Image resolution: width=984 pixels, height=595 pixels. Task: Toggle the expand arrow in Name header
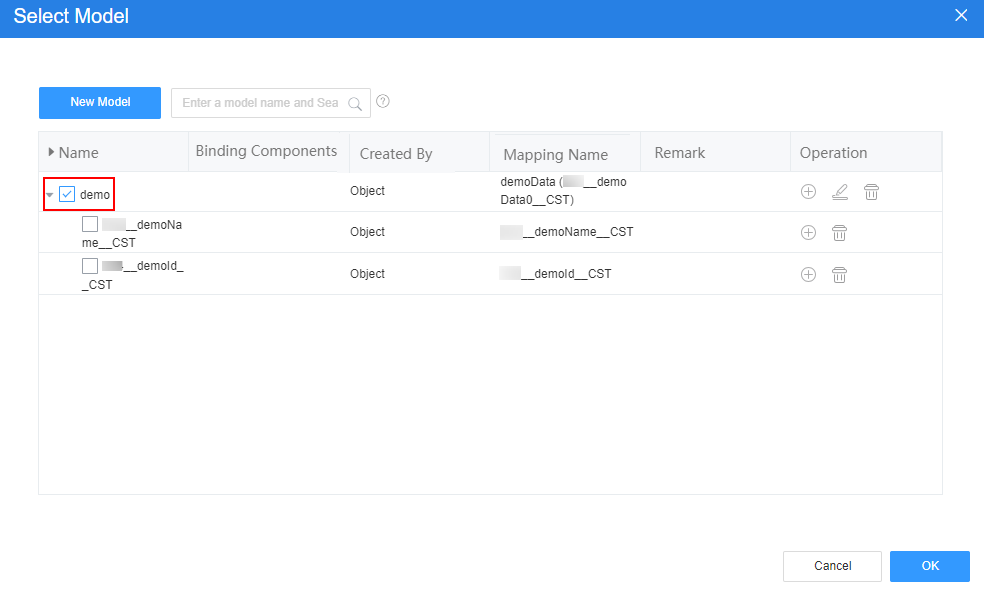(x=51, y=152)
